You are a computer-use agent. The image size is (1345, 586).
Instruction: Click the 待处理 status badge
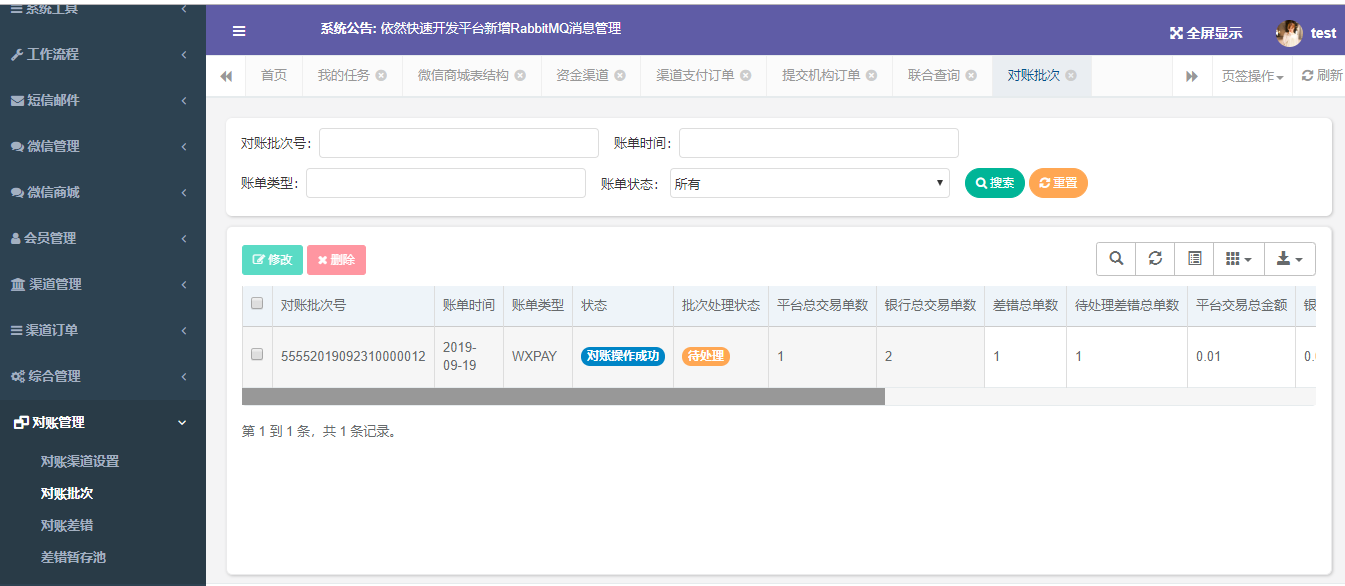706,356
